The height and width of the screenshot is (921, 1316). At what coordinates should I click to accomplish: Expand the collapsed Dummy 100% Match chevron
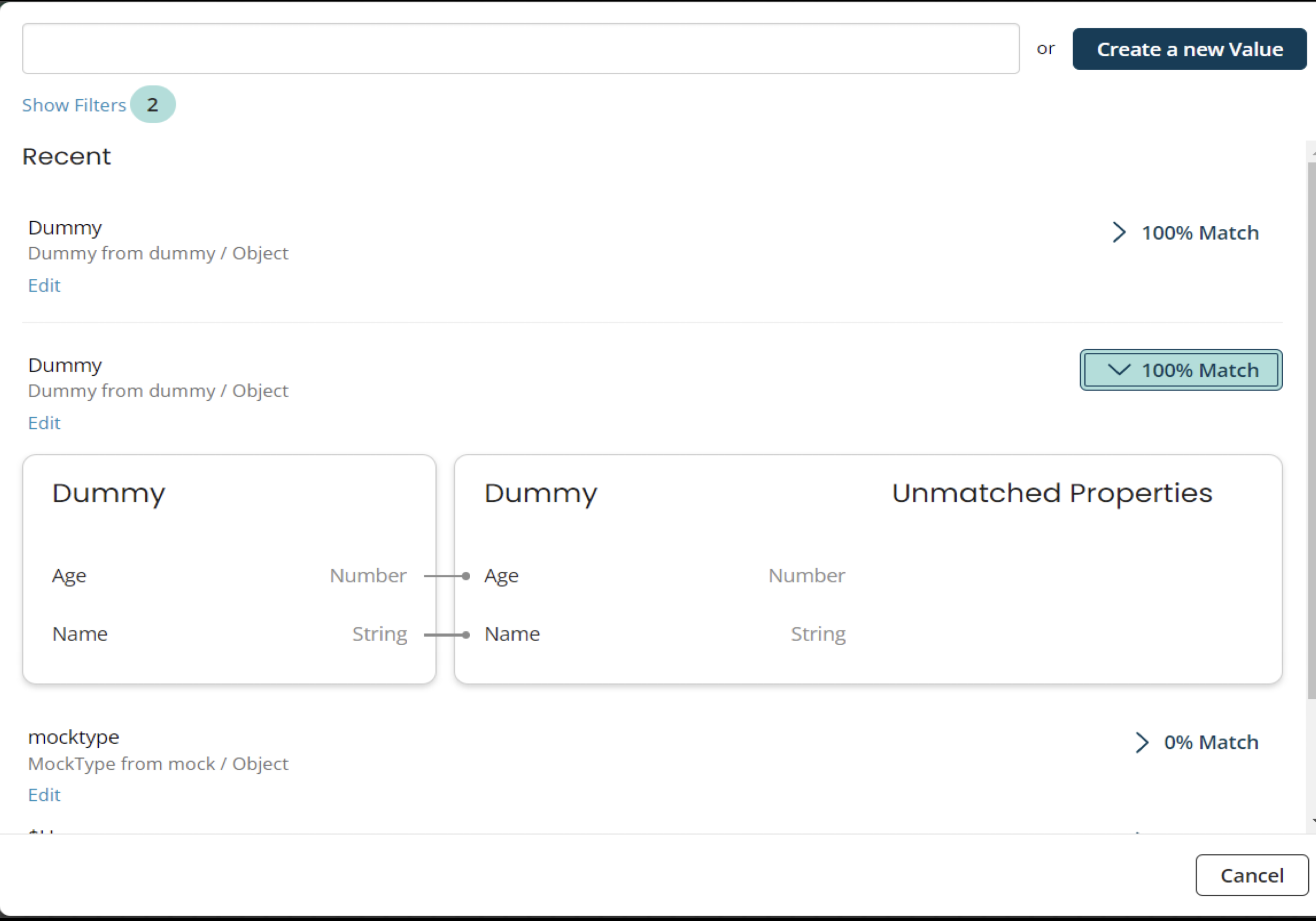click(1118, 232)
